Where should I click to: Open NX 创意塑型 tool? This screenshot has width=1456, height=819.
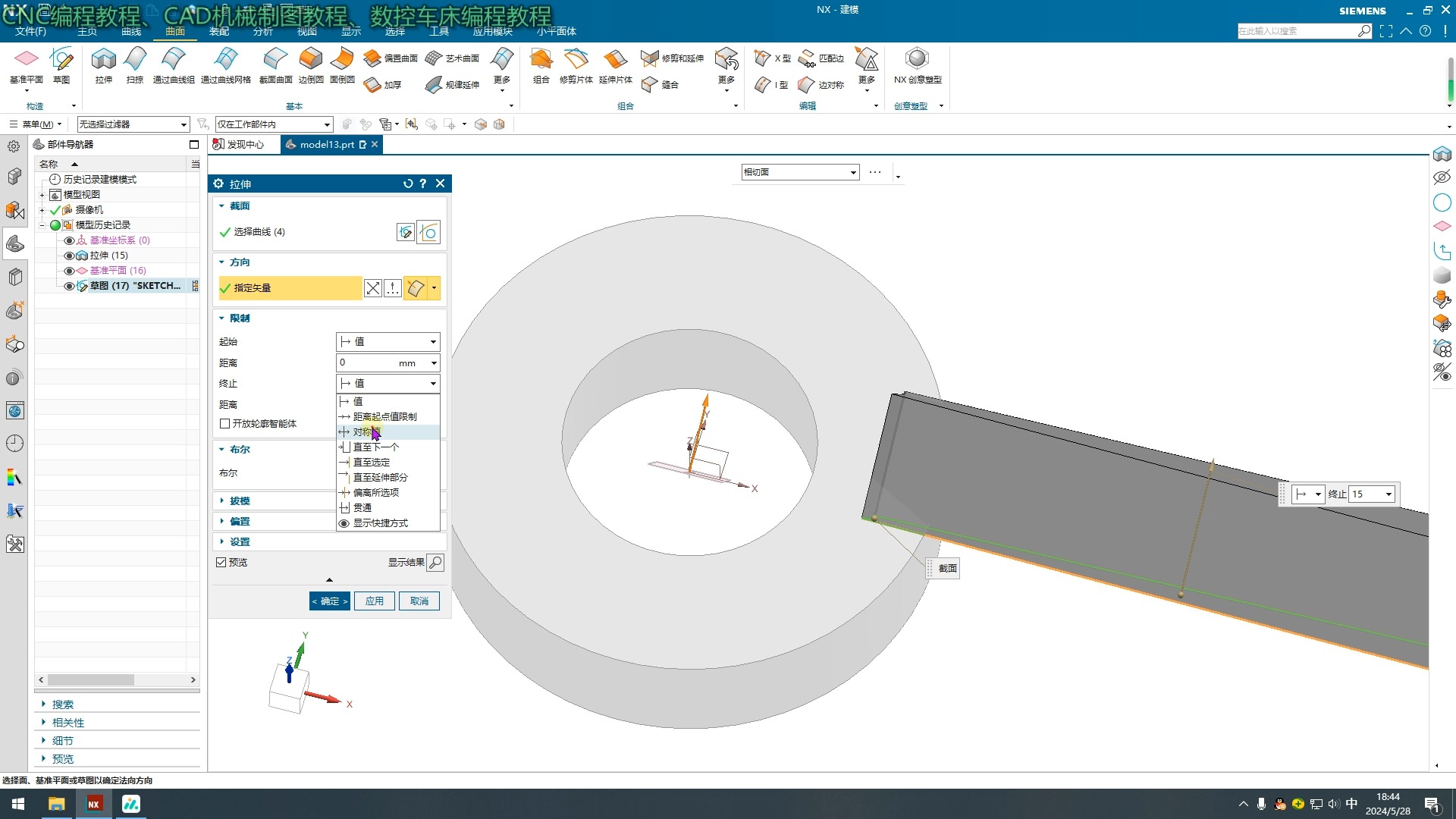coord(917,59)
